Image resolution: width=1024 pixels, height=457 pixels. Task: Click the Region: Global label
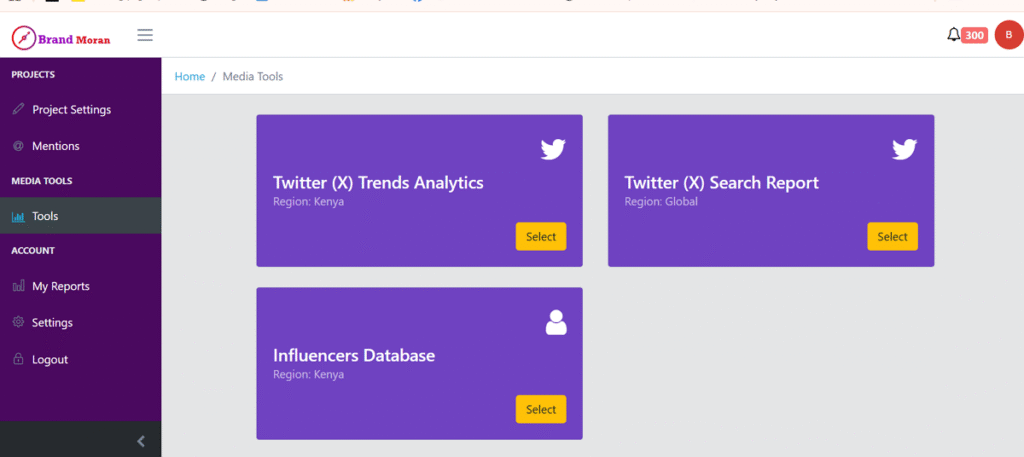tap(661, 202)
